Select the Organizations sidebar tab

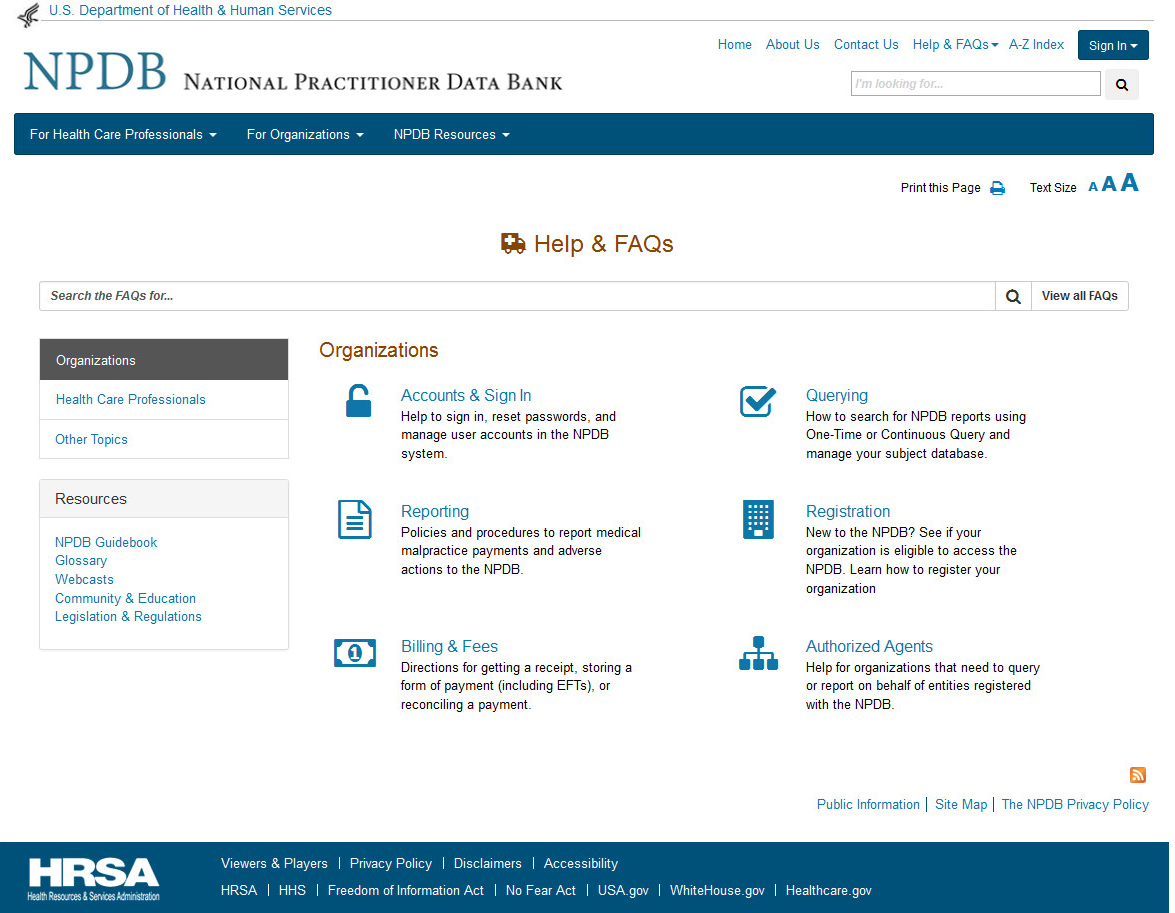tap(164, 360)
